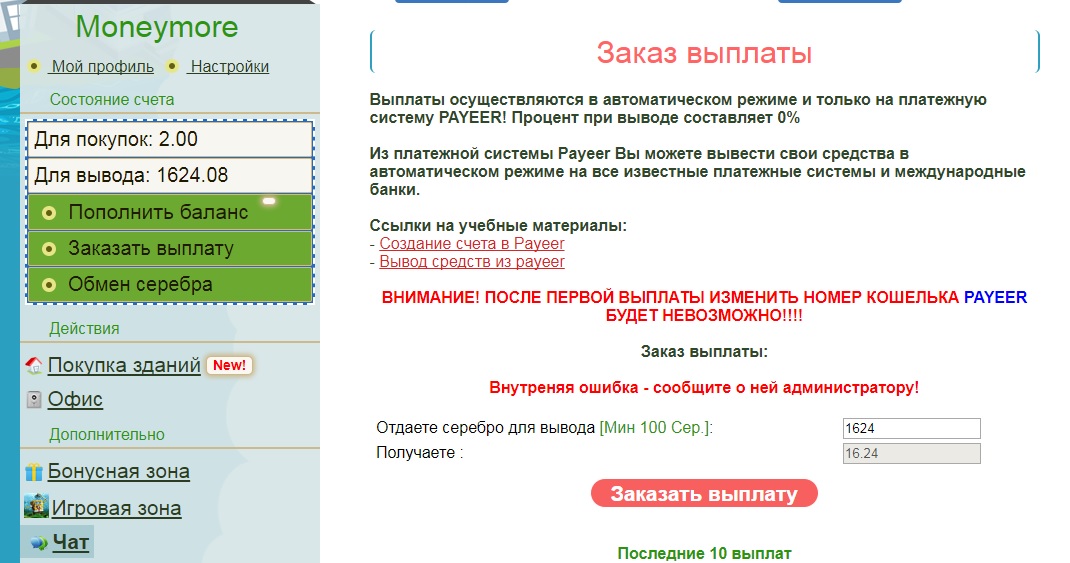
Task: Open Игровая зона section
Action: 117,508
